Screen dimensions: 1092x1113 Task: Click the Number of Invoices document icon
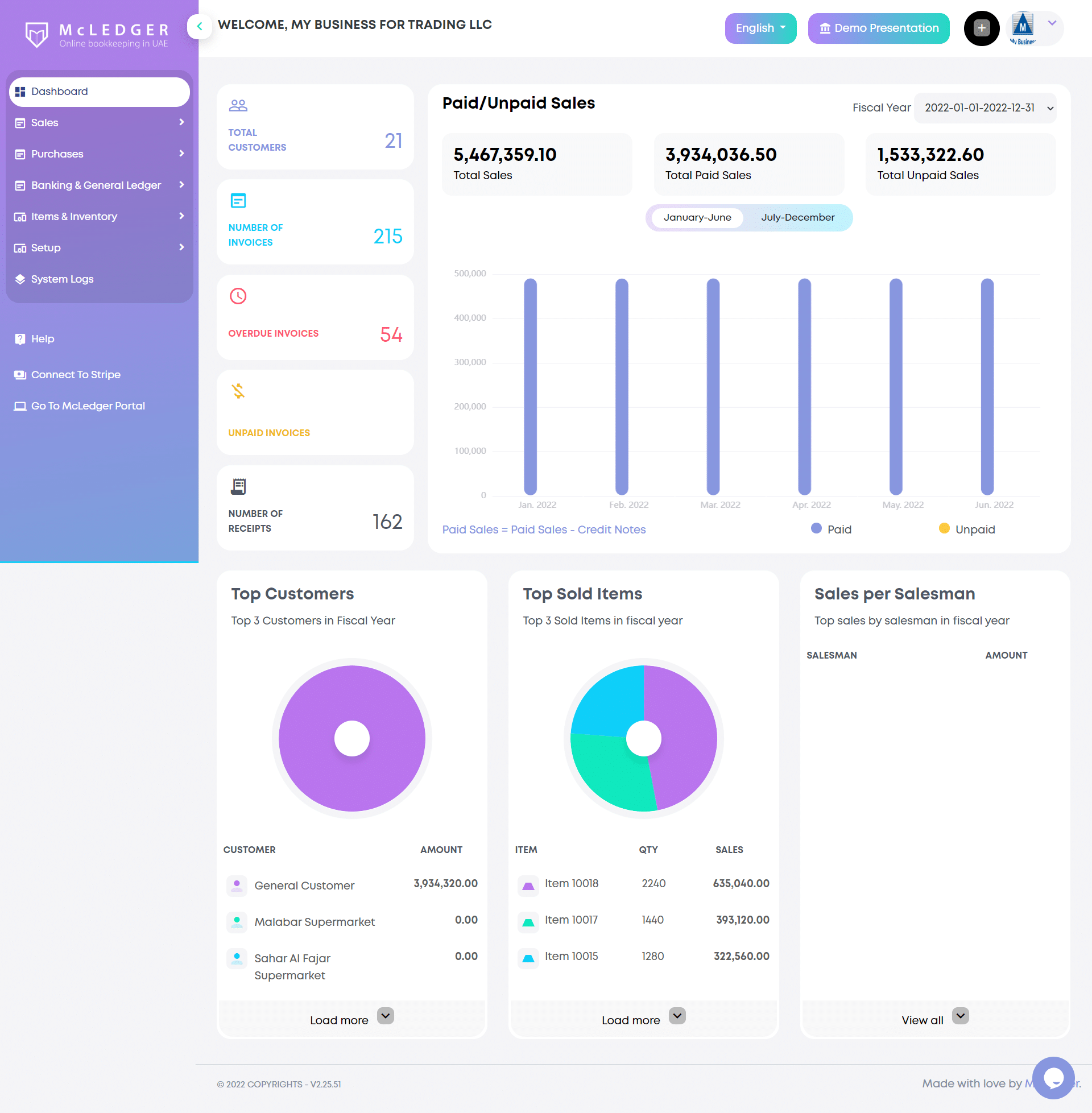(238, 201)
